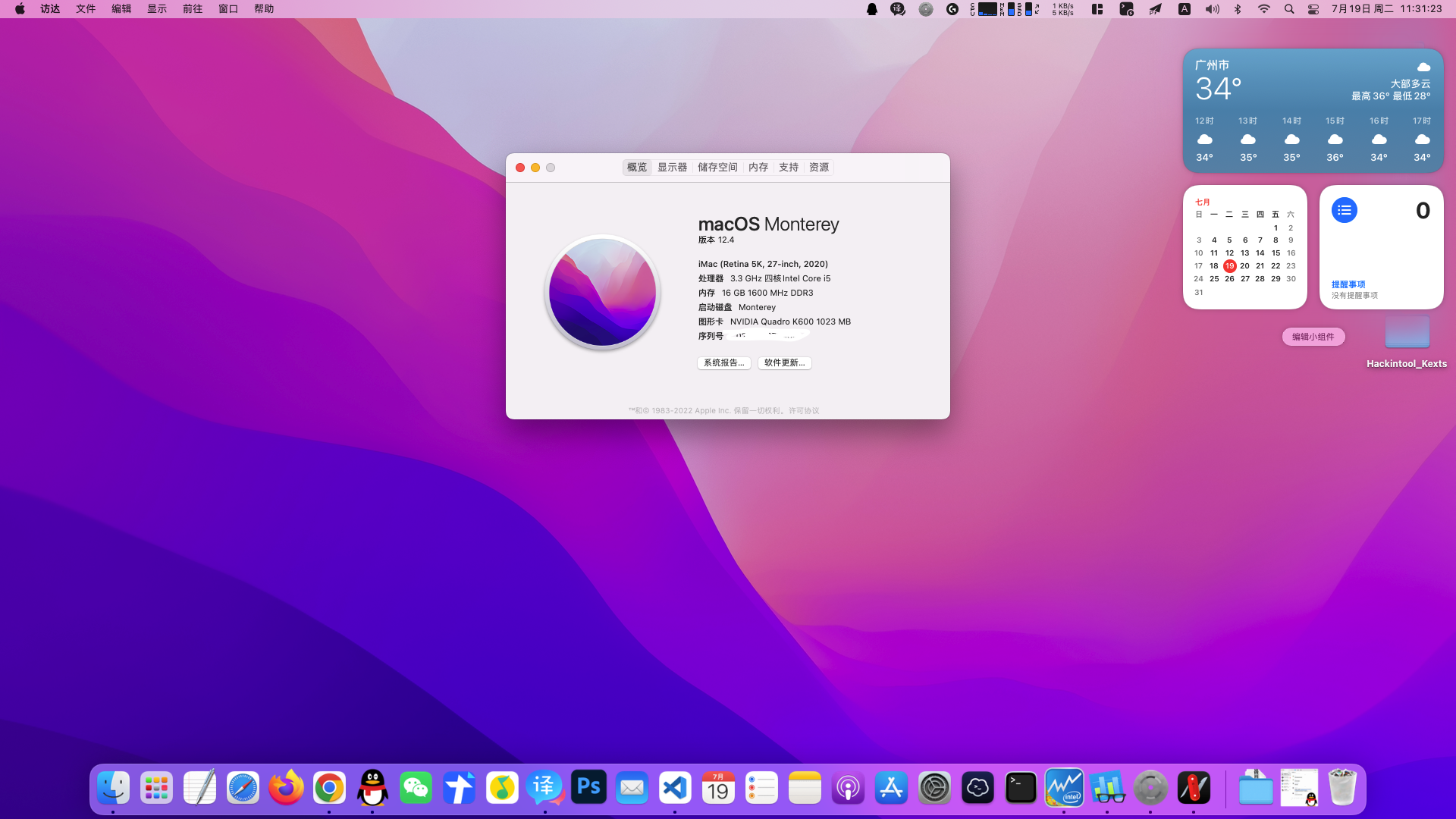Click the QQ notification icon in menu bar
This screenshot has height=819, width=1456.
pos(872,9)
